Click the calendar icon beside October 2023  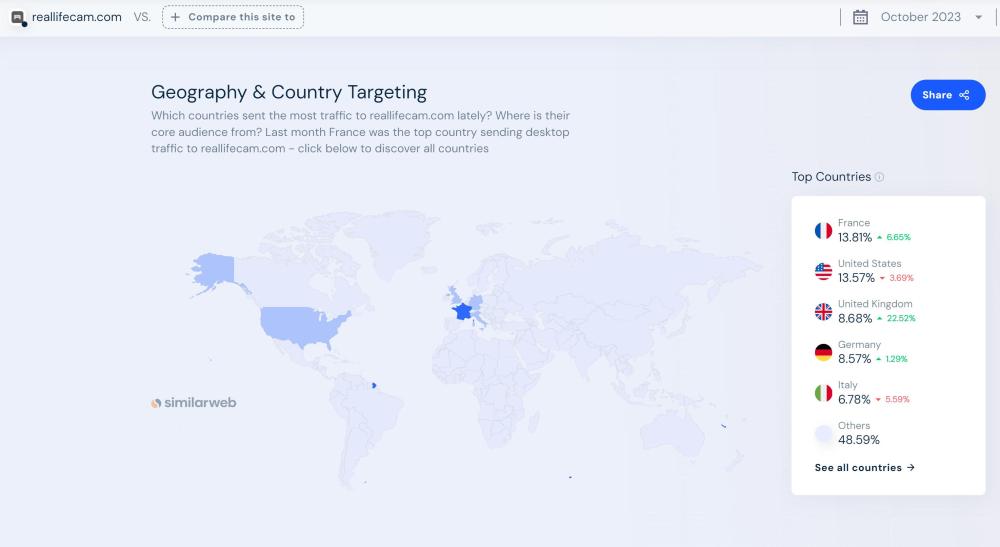[860, 17]
